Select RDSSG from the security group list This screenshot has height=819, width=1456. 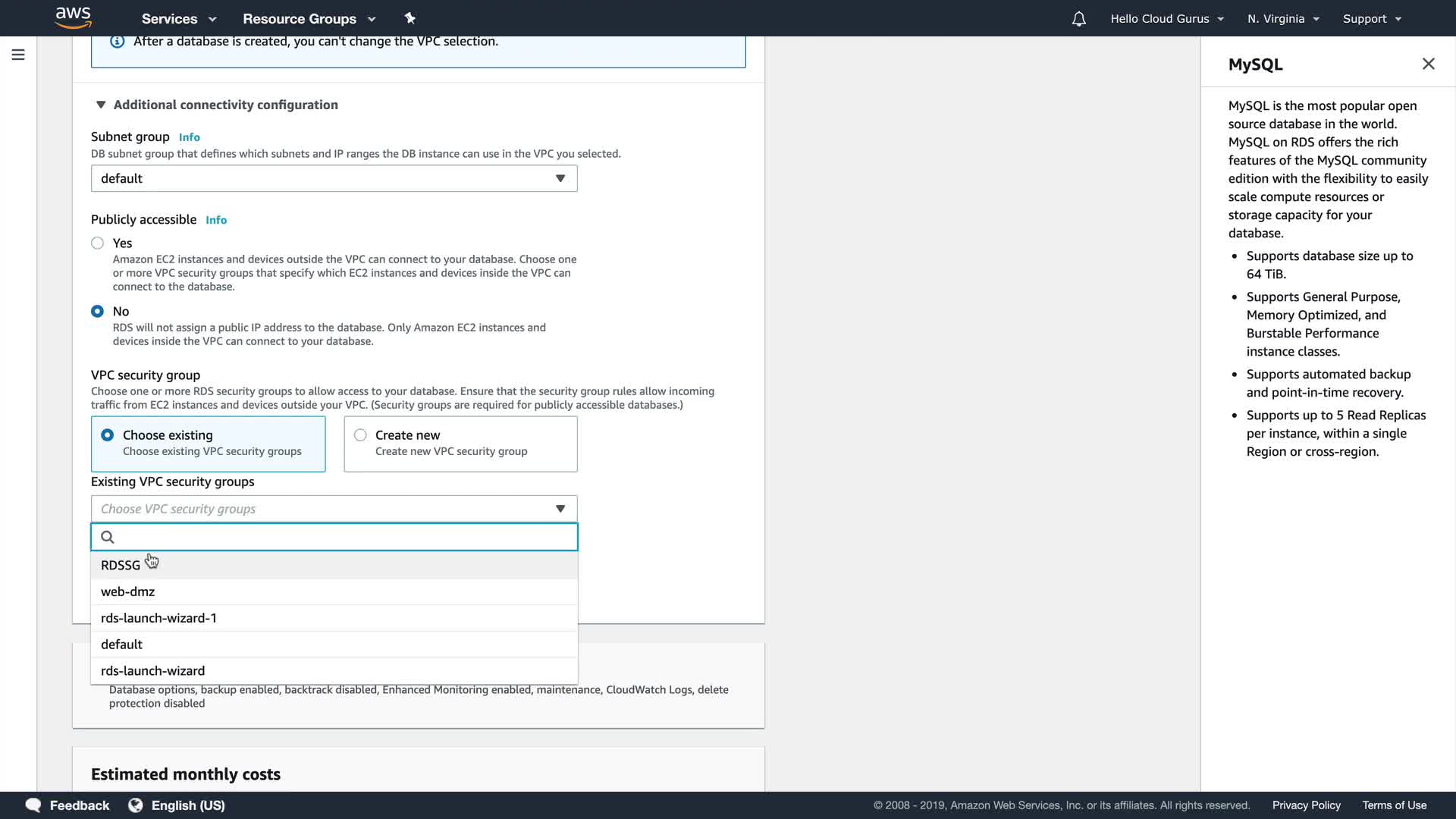click(x=121, y=565)
